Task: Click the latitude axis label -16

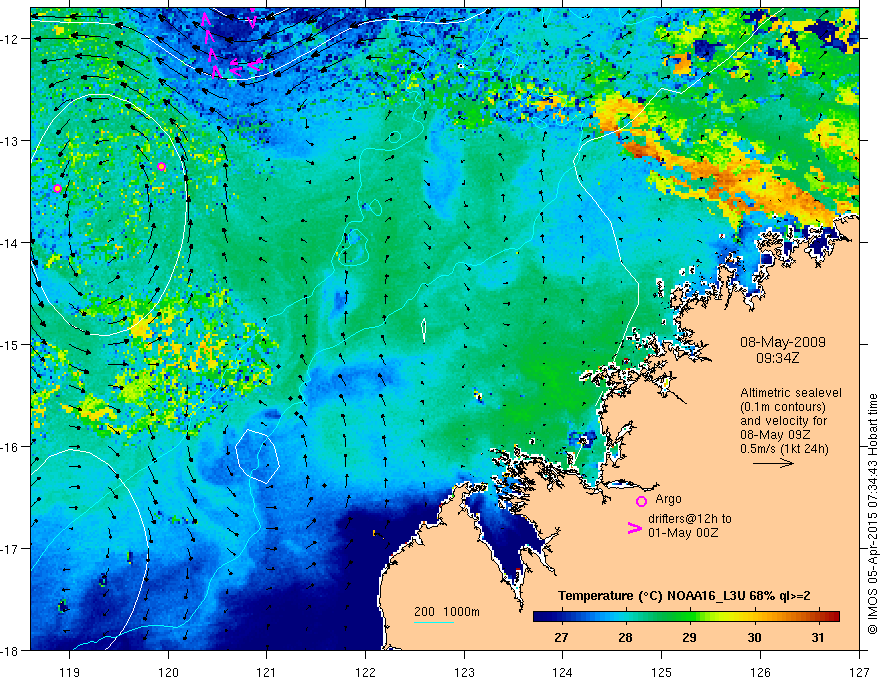Action: (11, 447)
